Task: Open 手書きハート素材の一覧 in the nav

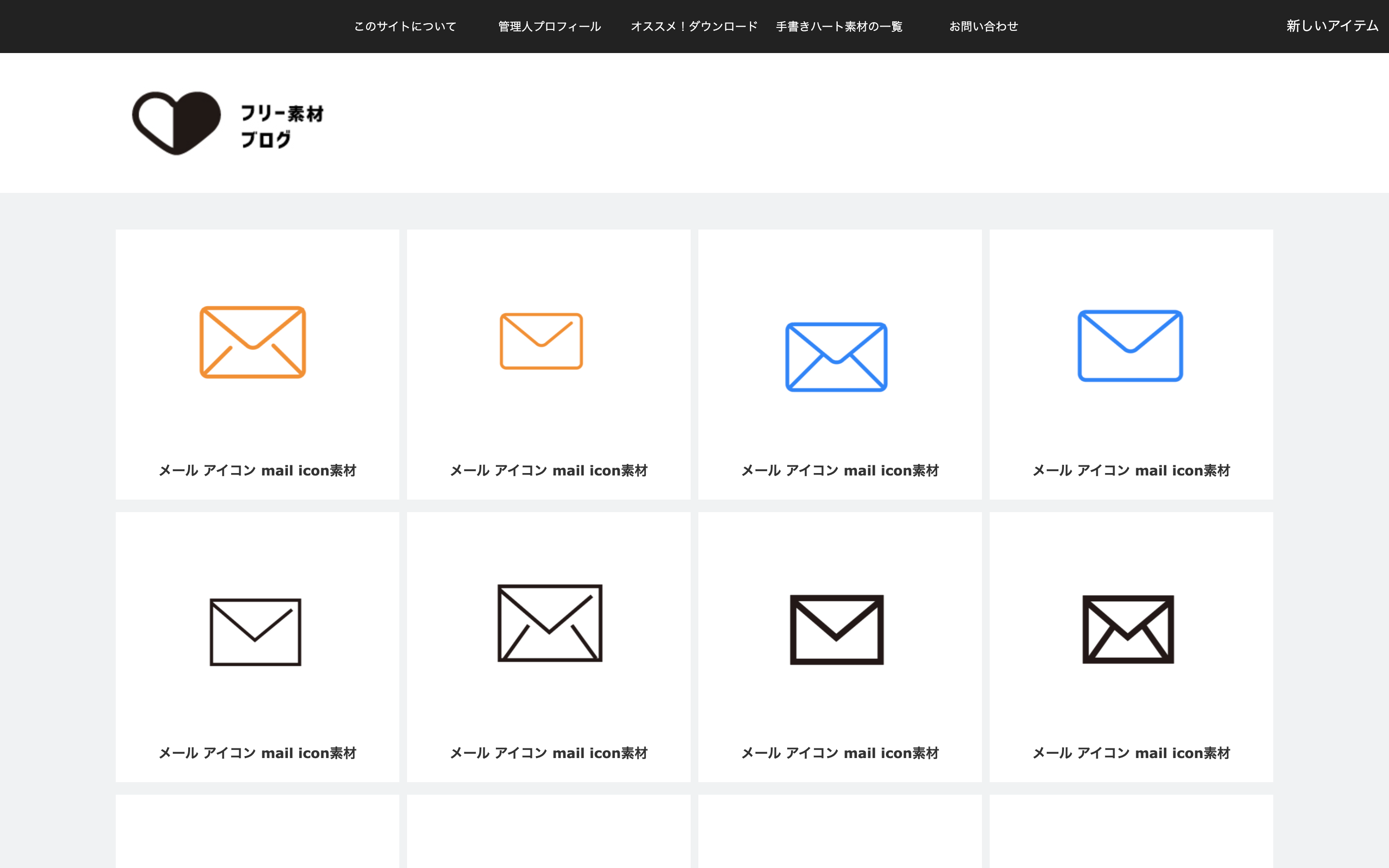Action: pyautogui.click(x=839, y=27)
